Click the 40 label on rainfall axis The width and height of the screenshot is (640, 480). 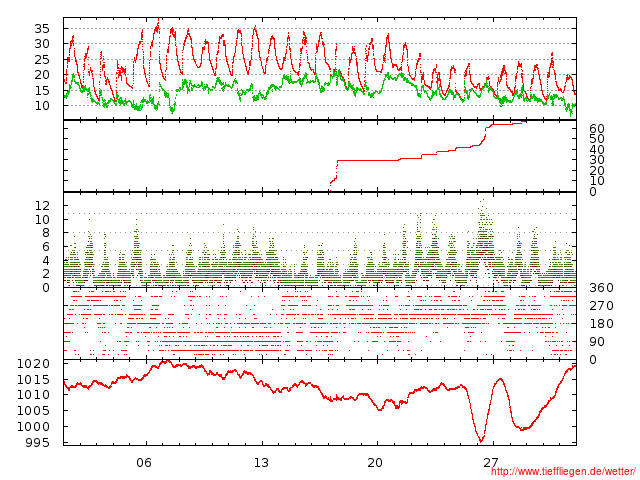[596, 149]
